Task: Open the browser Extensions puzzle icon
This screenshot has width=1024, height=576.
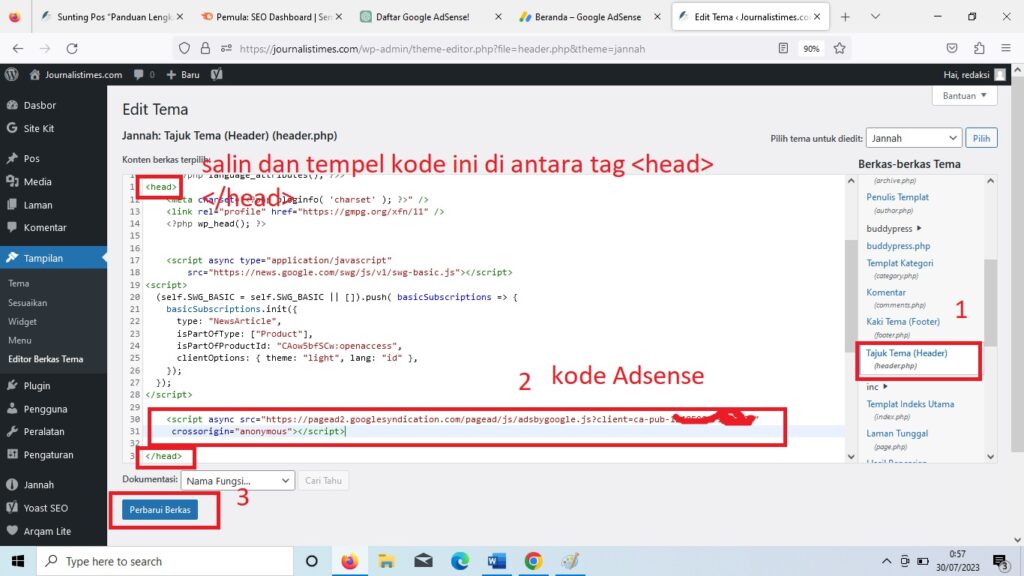Action: 979,48
